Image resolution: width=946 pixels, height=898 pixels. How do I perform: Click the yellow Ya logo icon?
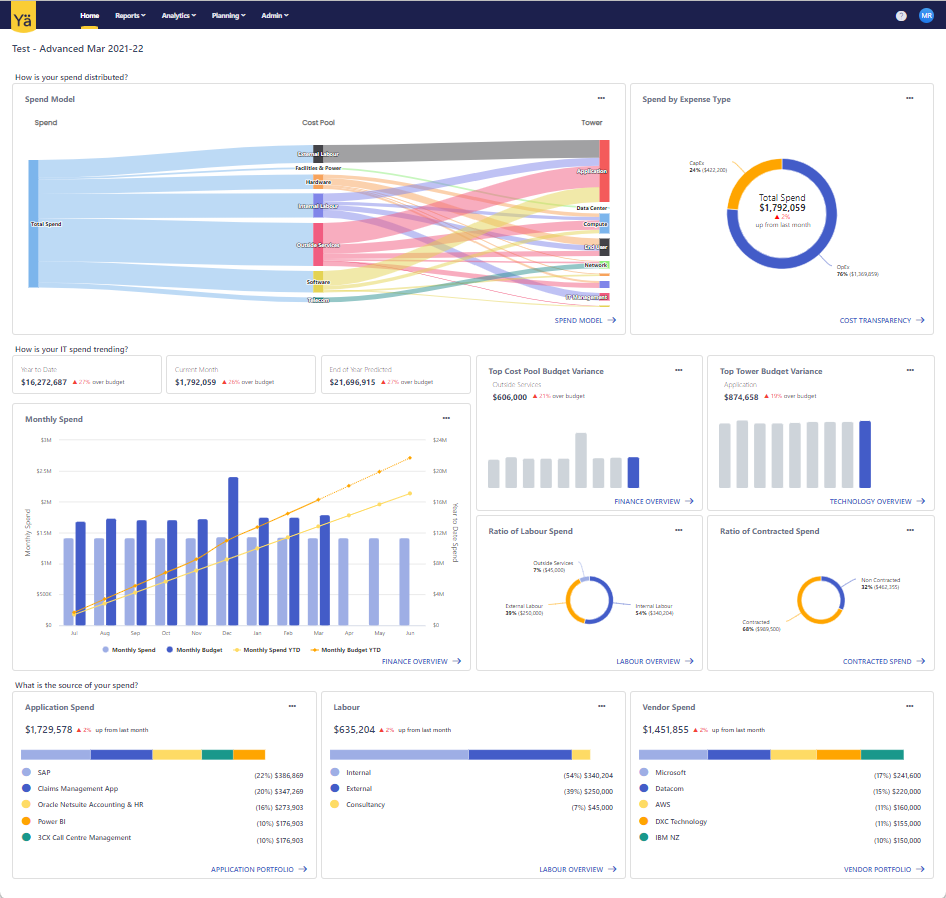tap(22, 15)
